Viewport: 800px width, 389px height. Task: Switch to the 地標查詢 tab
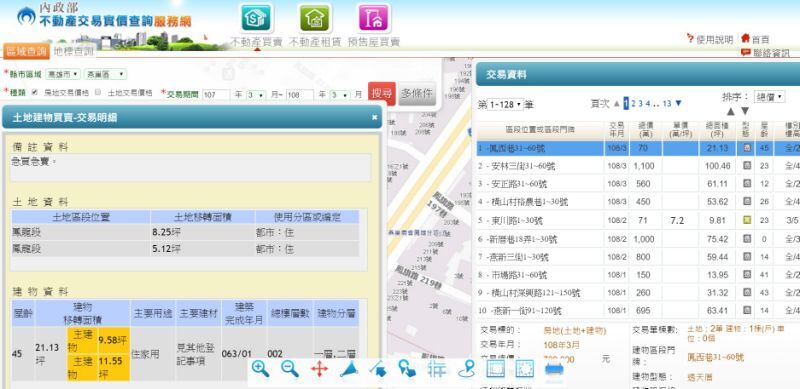point(73,51)
